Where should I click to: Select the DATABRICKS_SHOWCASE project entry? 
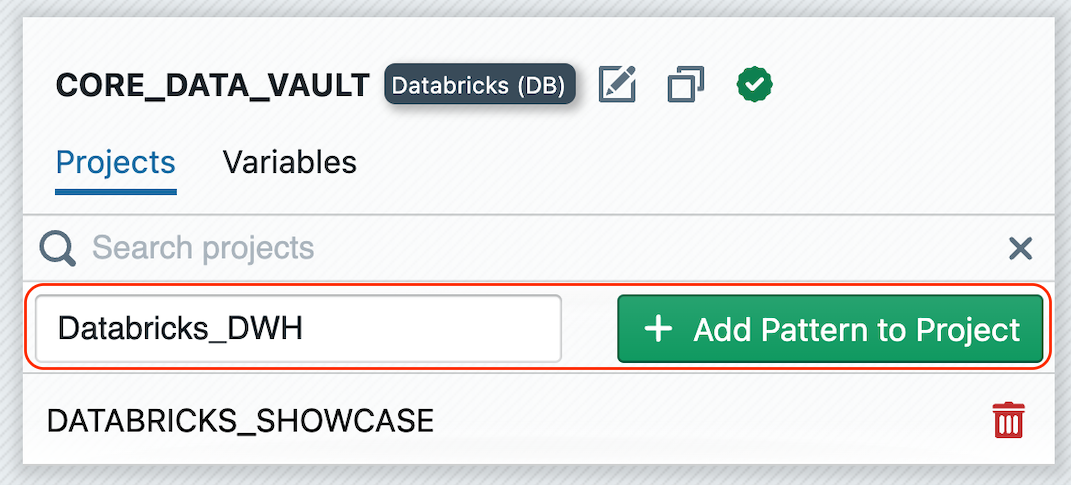(x=240, y=421)
